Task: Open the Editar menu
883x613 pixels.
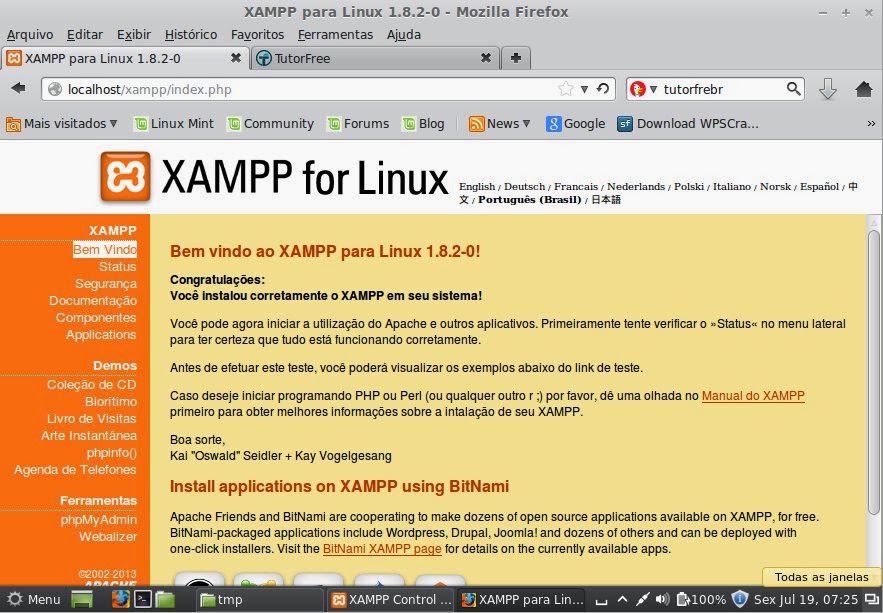Action: (x=84, y=35)
